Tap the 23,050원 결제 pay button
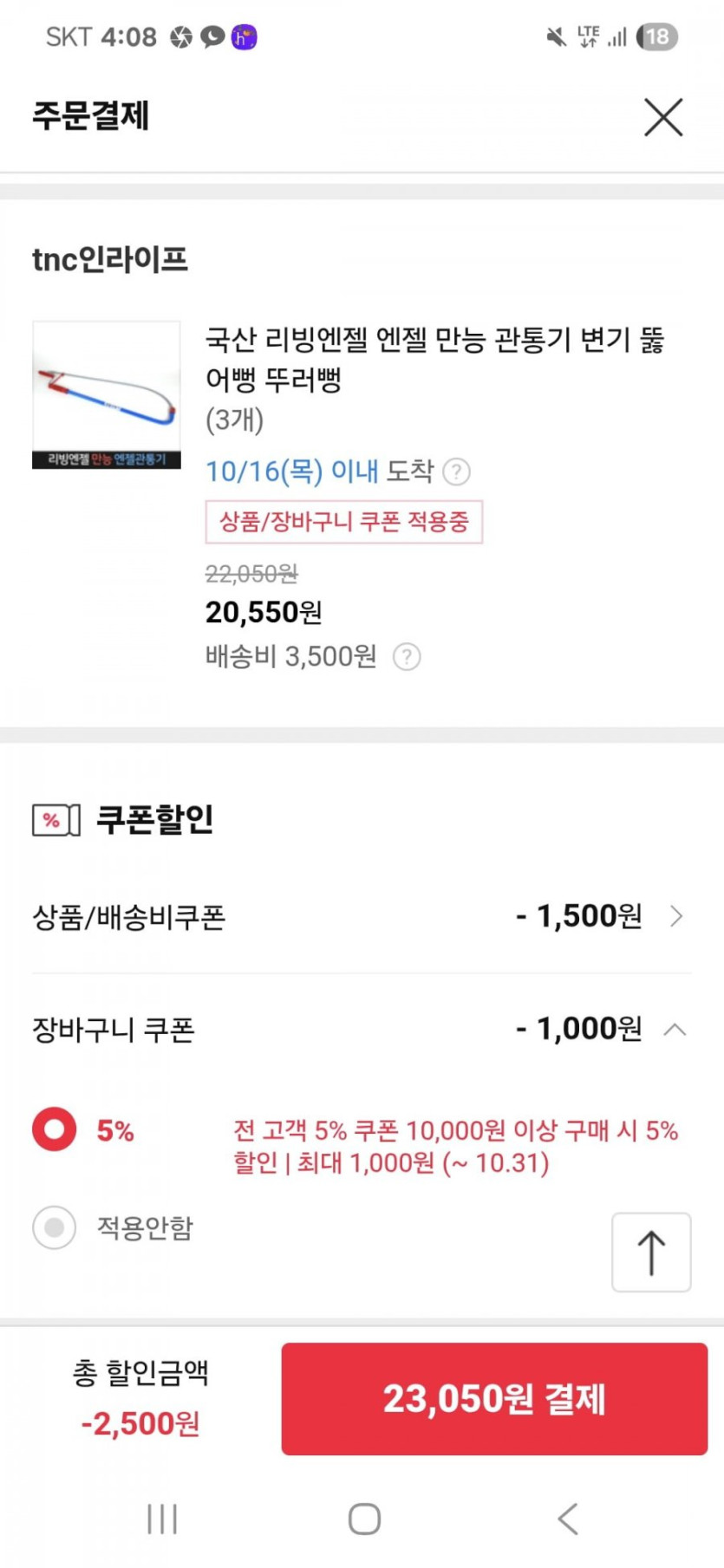This screenshot has width=724, height=1568. tap(494, 1398)
